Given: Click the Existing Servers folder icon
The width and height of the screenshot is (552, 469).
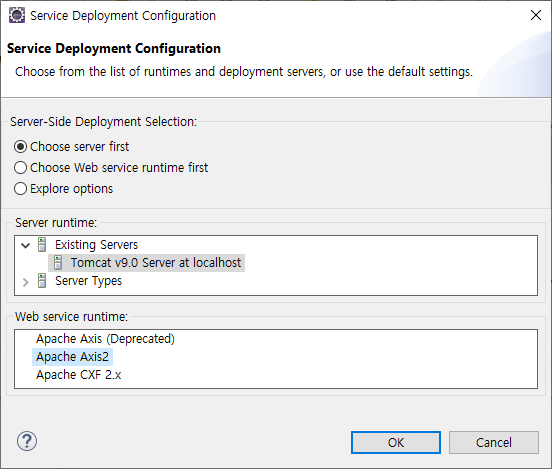Looking at the screenshot, I should click(42, 245).
